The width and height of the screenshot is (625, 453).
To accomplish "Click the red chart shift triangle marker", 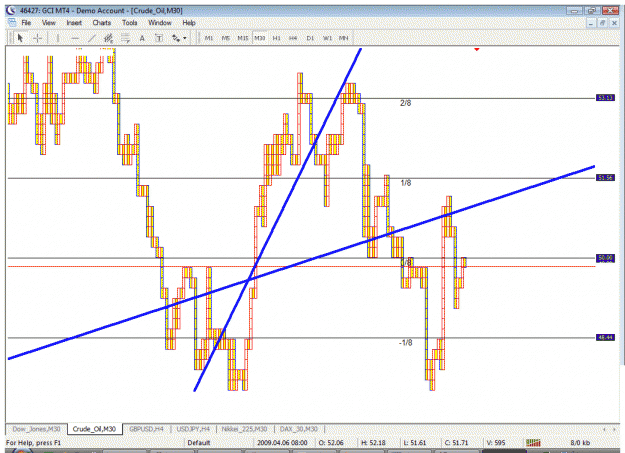I will click(477, 49).
